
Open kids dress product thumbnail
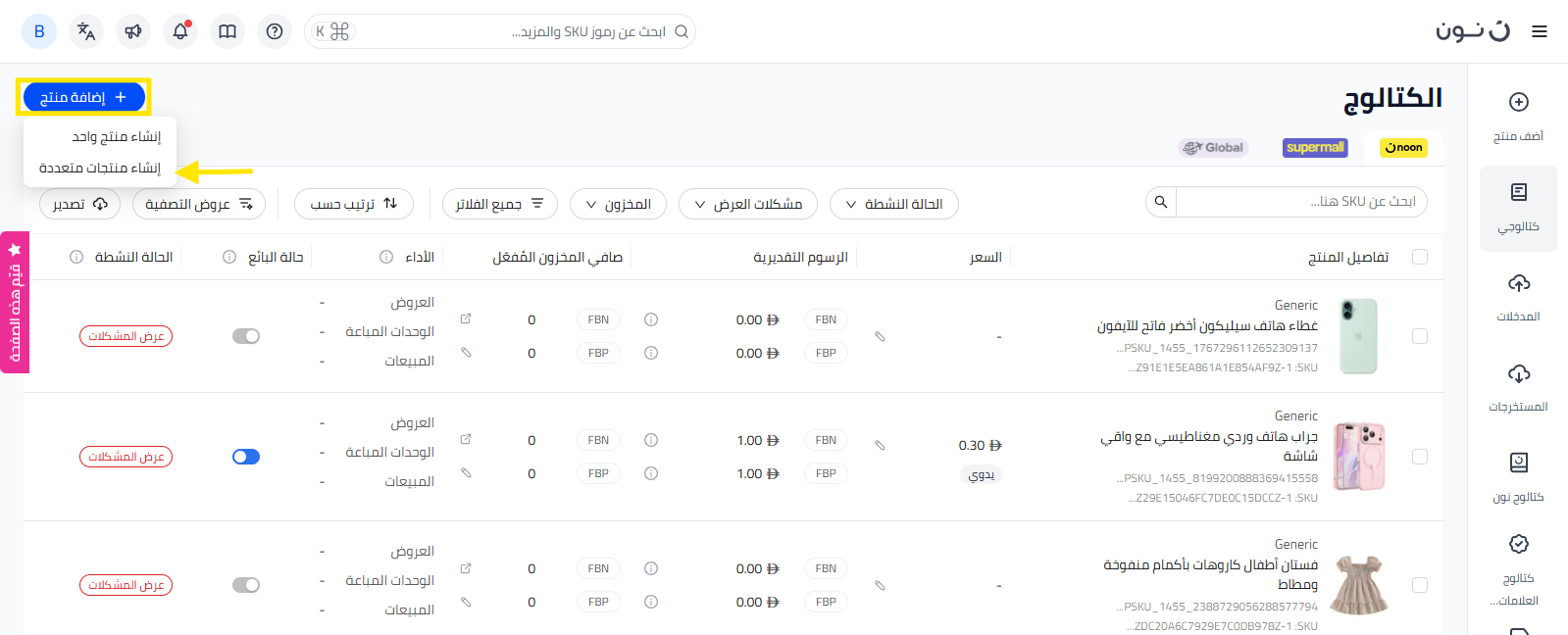pyautogui.click(x=1358, y=585)
